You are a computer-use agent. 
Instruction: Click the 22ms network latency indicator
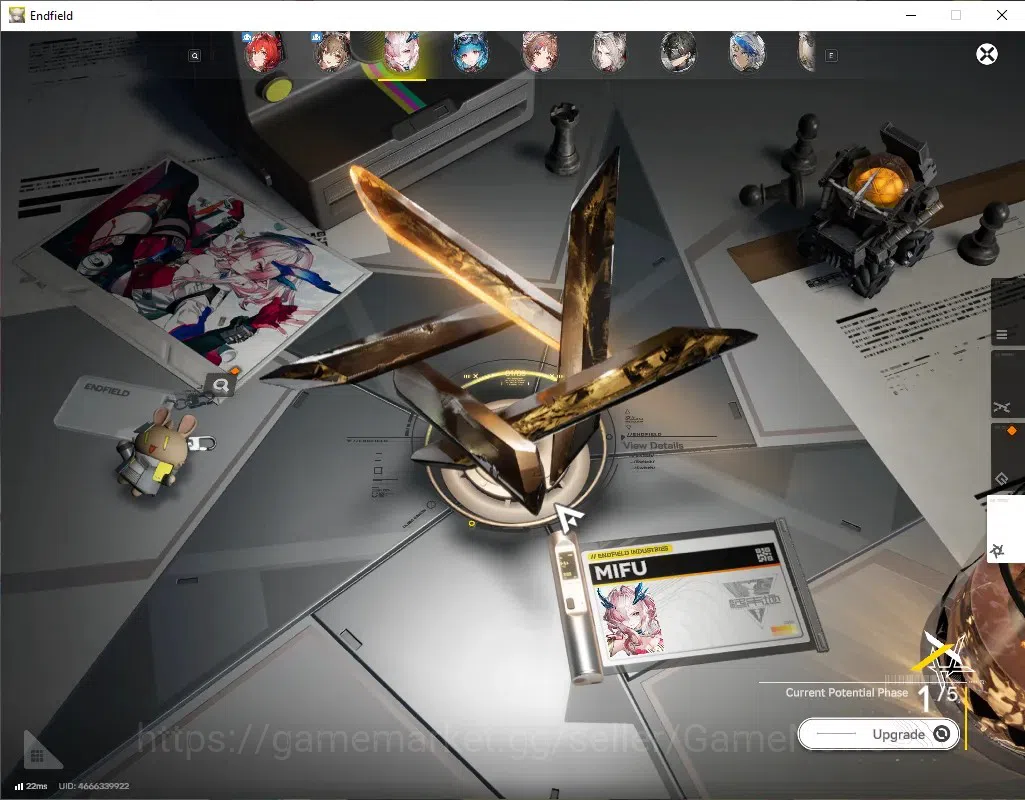point(31,786)
